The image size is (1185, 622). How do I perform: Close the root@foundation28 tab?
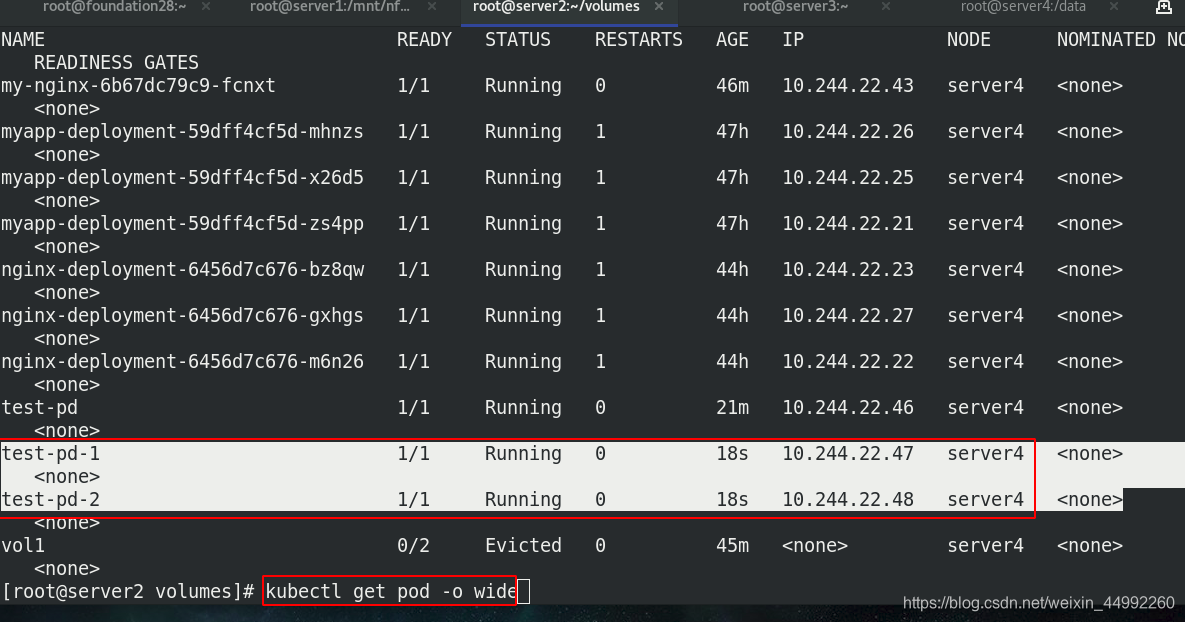206,7
